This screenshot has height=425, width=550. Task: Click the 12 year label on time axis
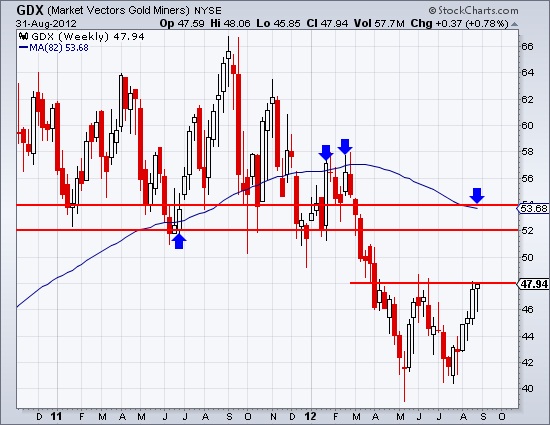click(x=310, y=417)
